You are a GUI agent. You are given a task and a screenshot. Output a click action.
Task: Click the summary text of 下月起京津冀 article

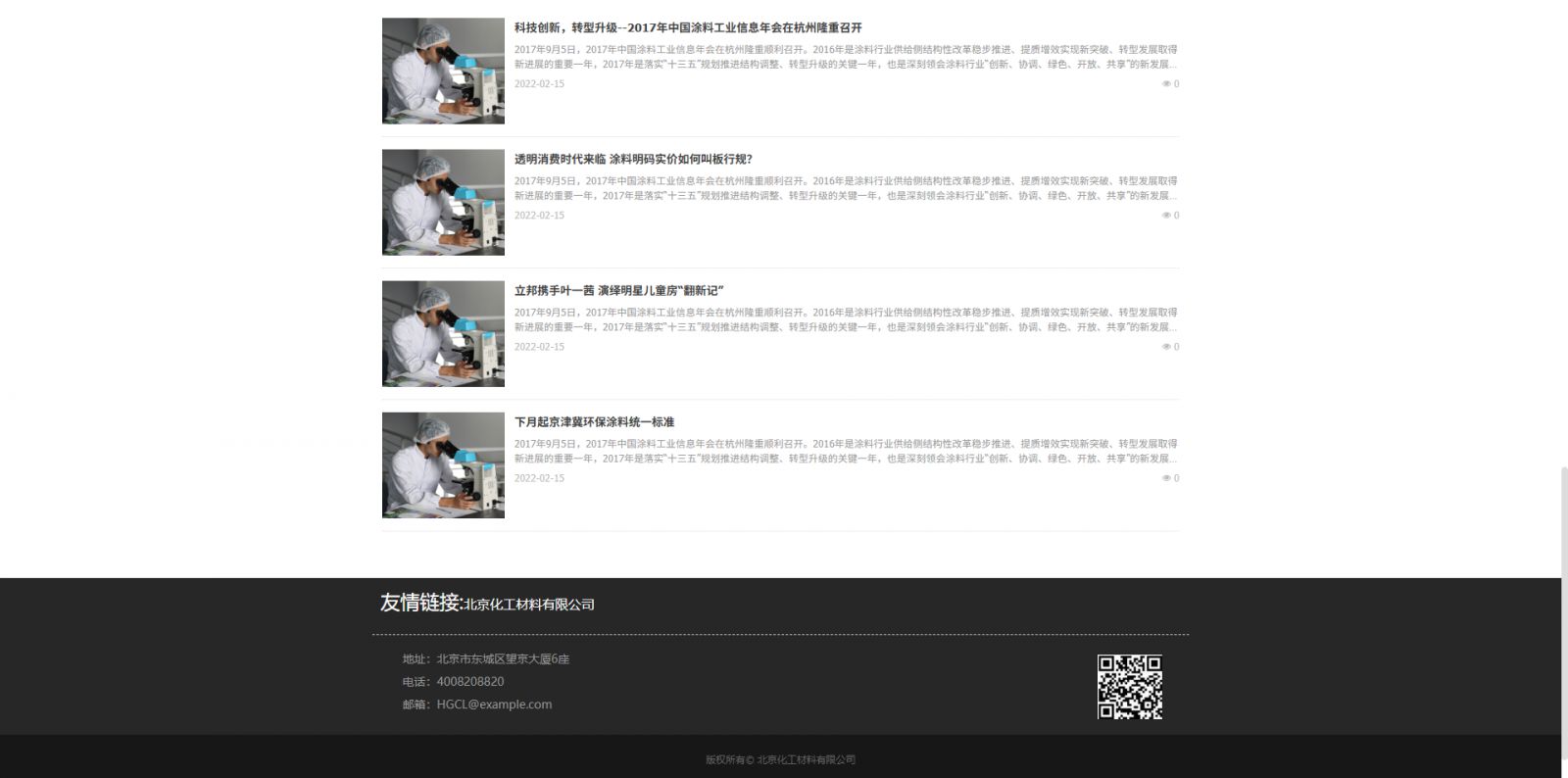click(x=846, y=451)
